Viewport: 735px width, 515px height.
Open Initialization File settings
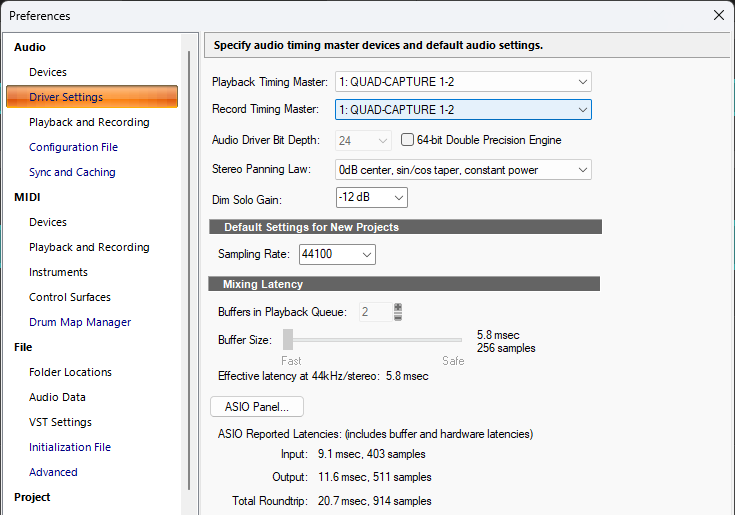[70, 447]
